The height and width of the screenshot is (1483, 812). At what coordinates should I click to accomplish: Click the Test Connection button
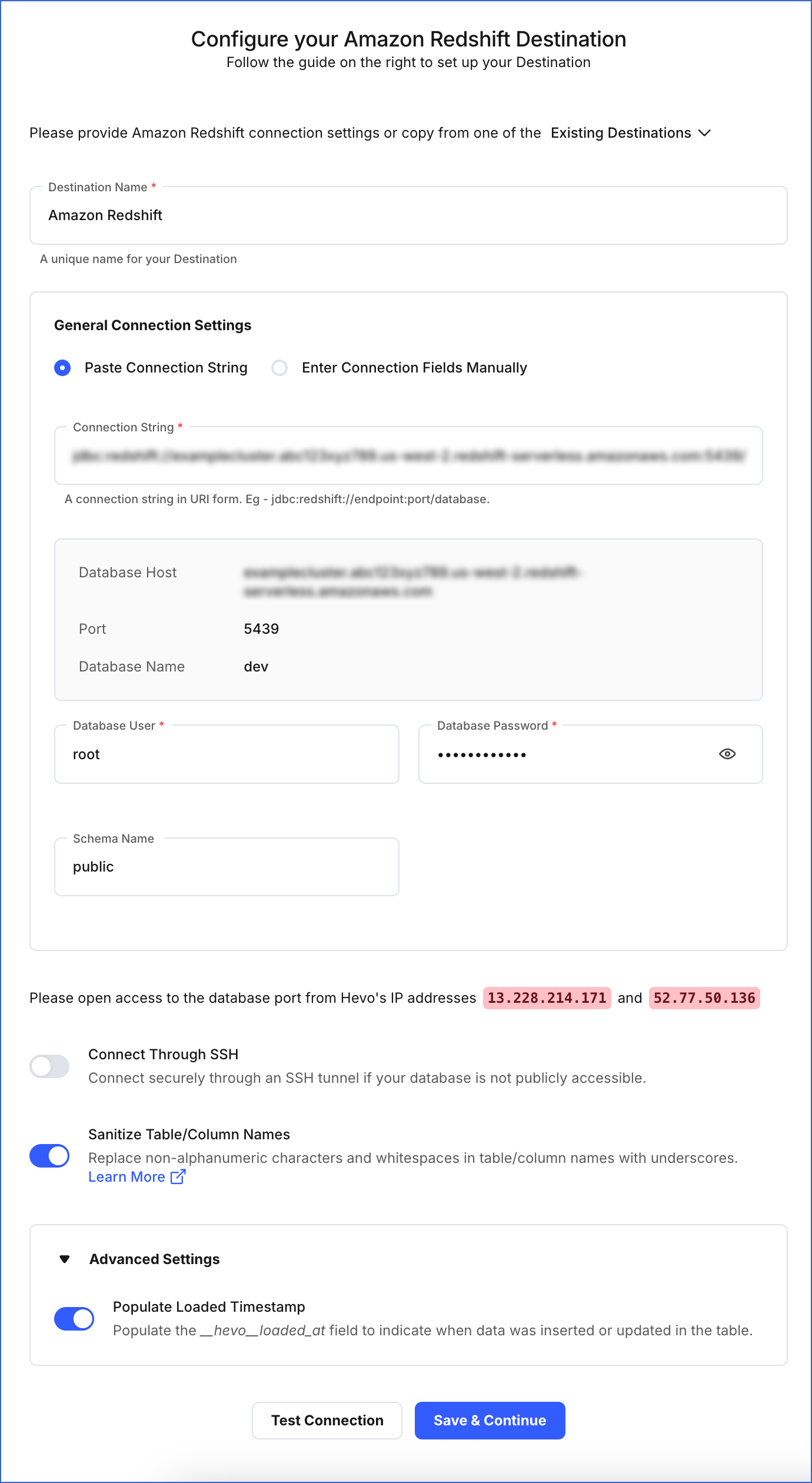[327, 1420]
